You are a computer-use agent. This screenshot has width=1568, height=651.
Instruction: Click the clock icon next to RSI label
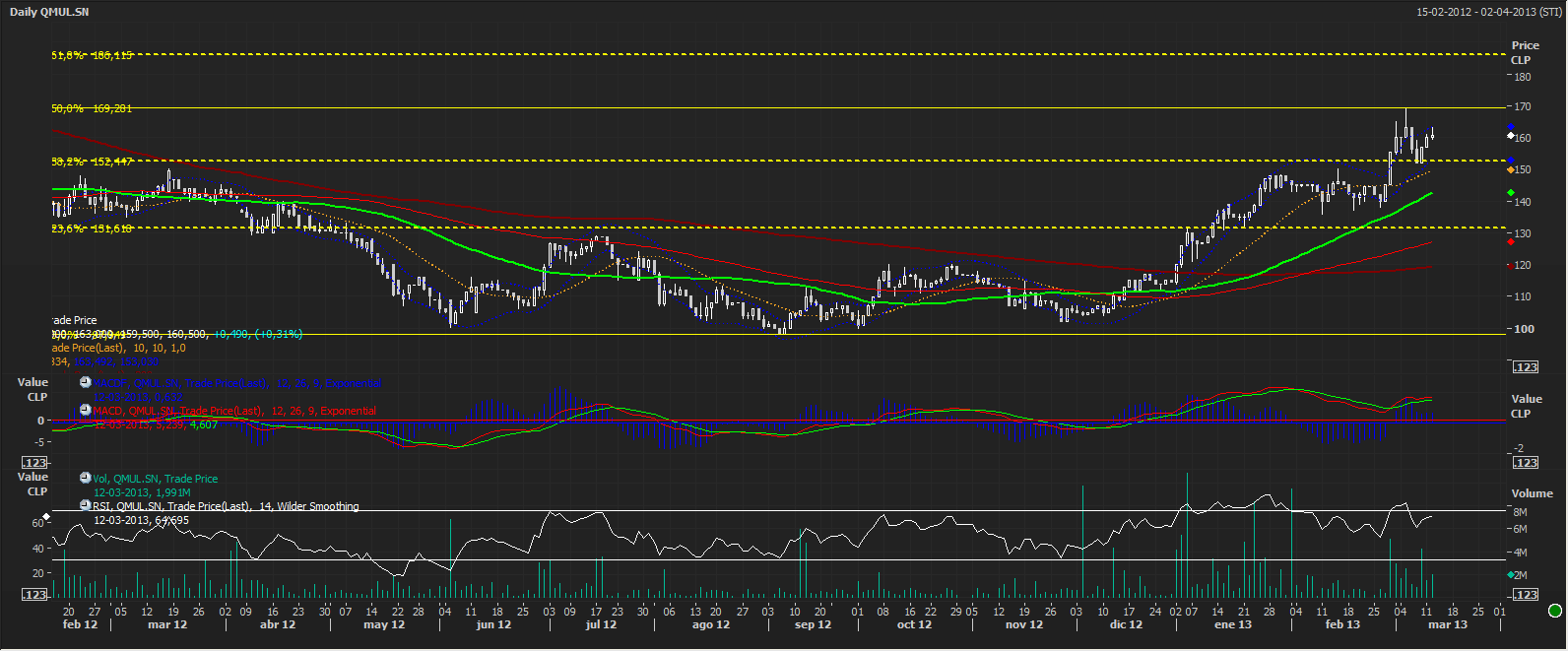click(x=86, y=505)
